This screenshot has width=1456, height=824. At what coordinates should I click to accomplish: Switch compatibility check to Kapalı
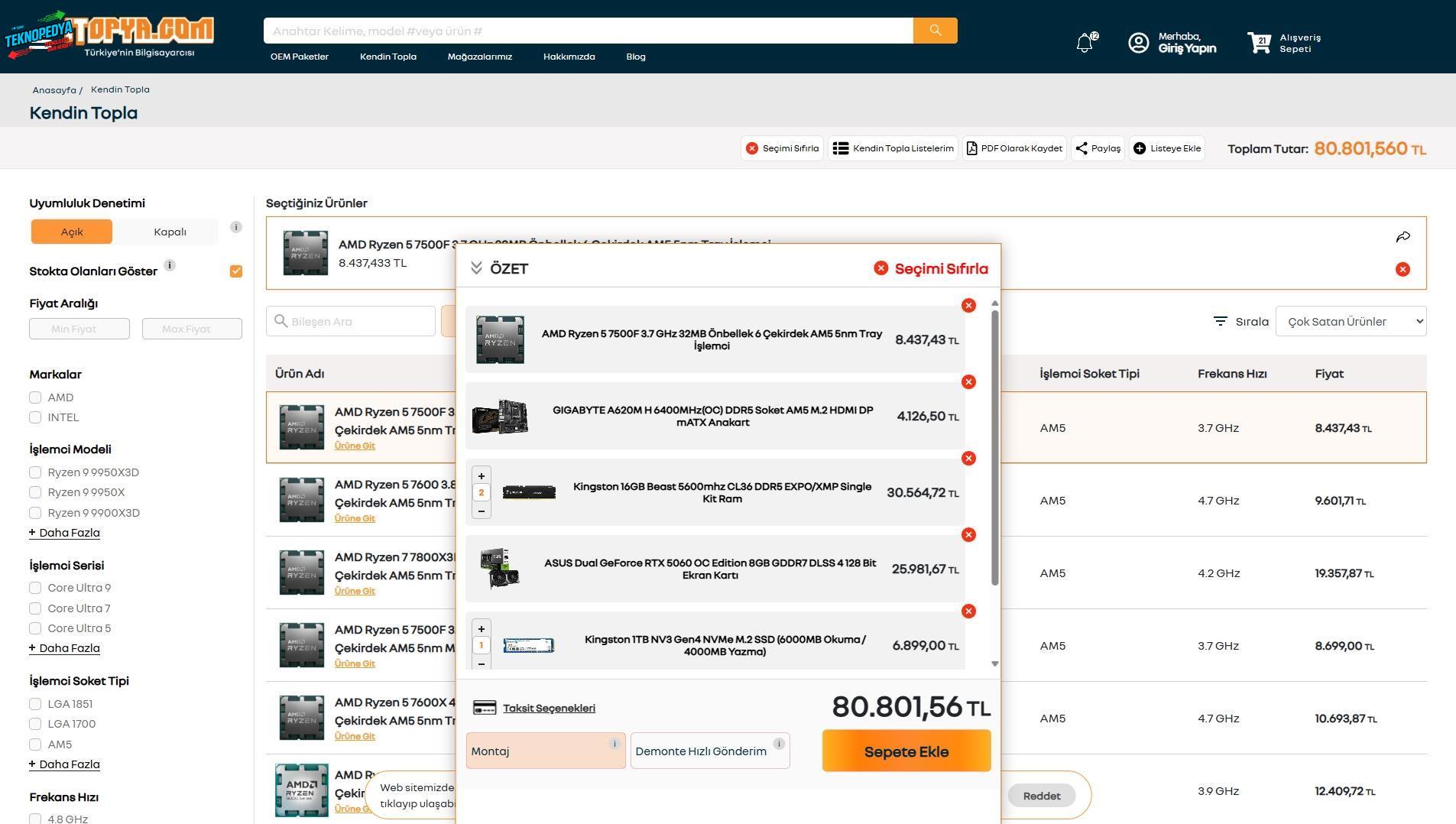(x=170, y=232)
